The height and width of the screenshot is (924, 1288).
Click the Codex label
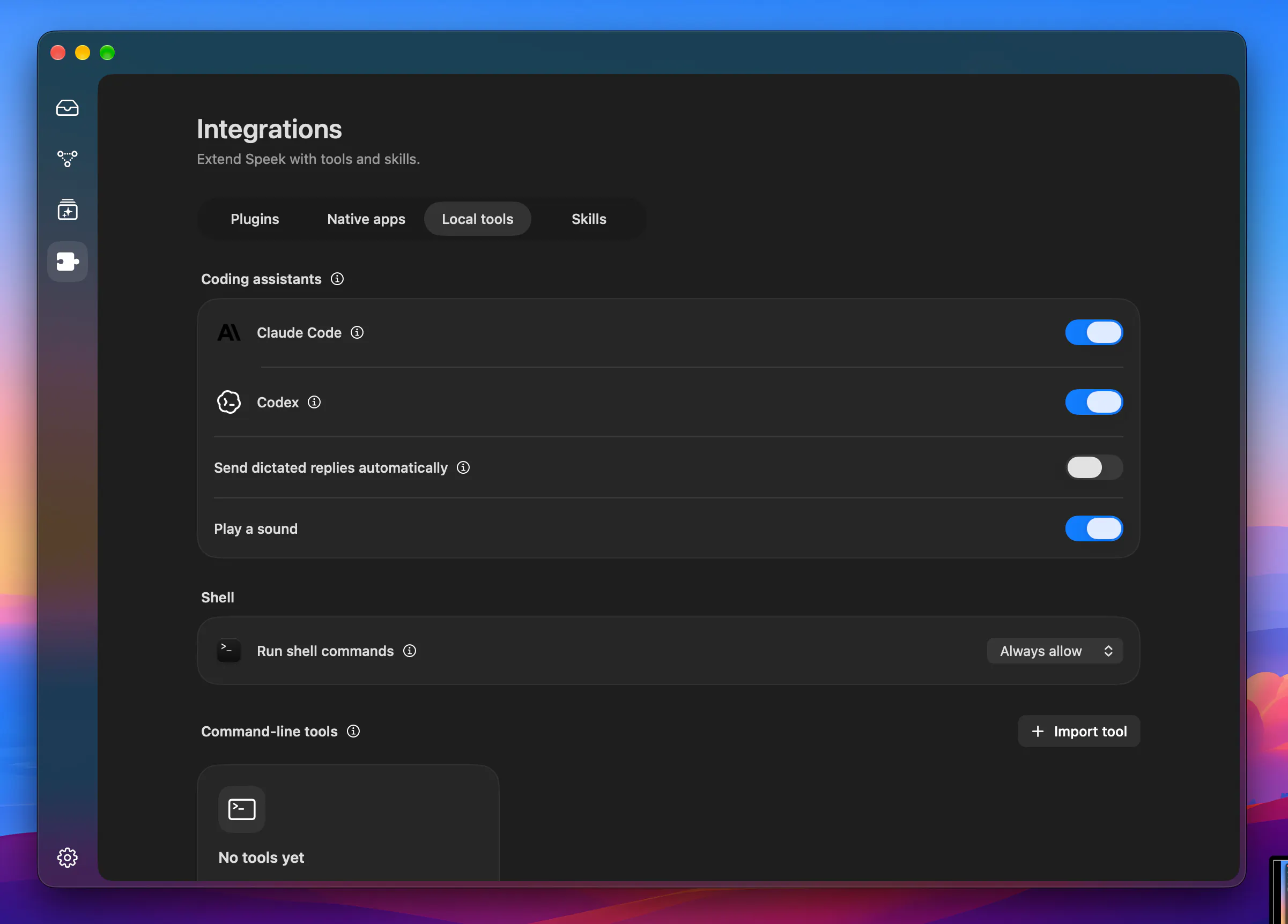click(278, 403)
